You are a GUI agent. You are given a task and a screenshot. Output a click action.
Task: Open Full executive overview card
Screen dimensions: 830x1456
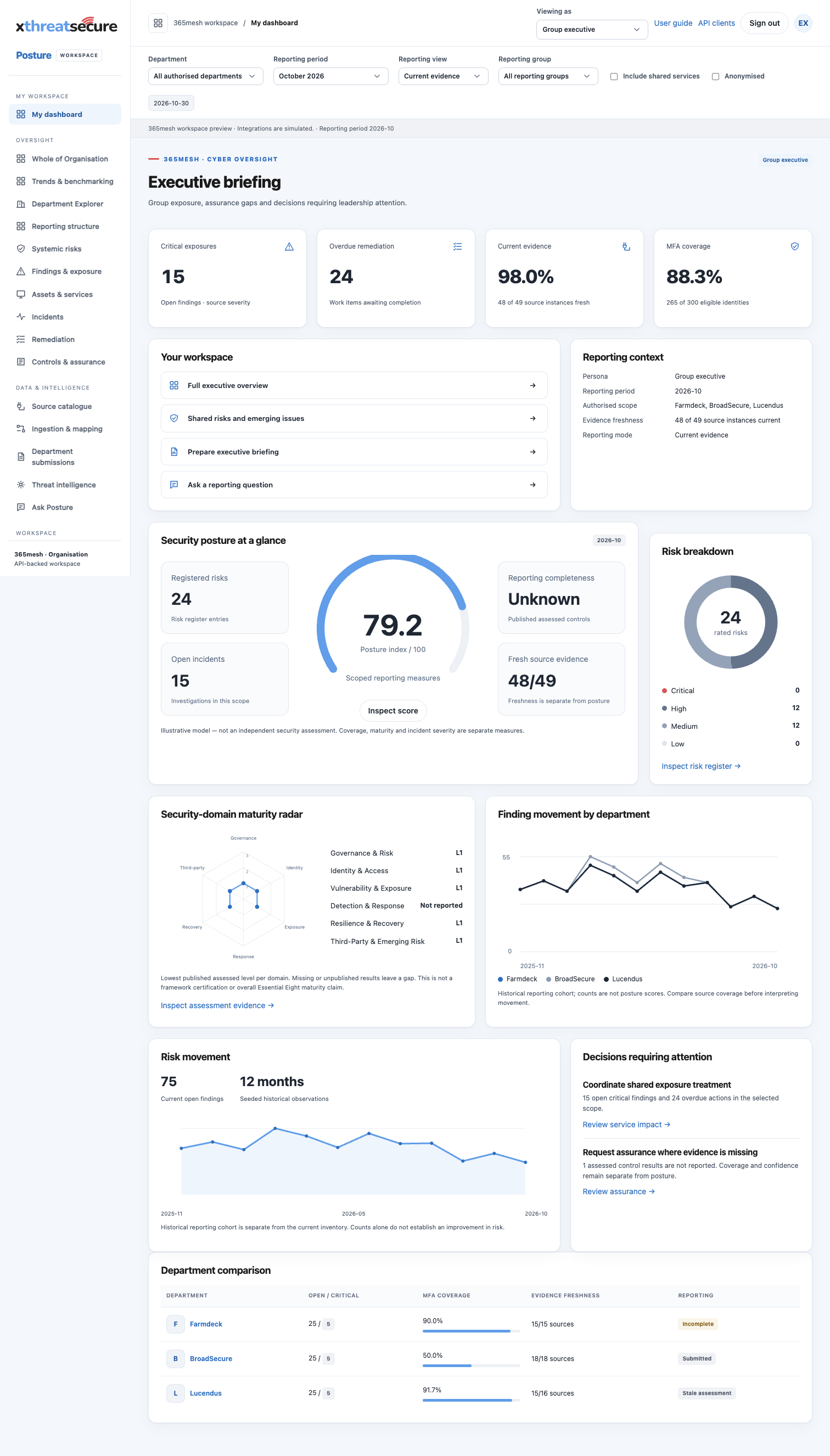click(x=354, y=385)
